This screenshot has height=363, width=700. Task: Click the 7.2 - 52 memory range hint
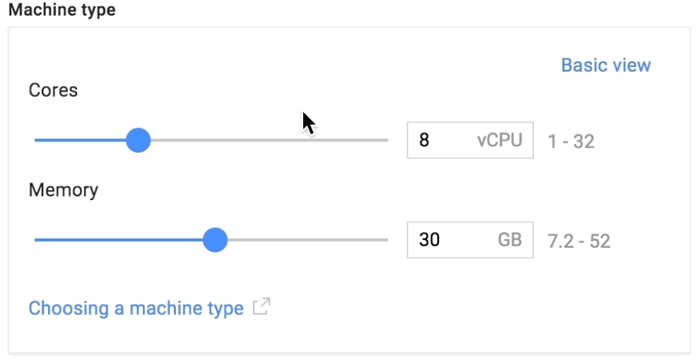579,242
